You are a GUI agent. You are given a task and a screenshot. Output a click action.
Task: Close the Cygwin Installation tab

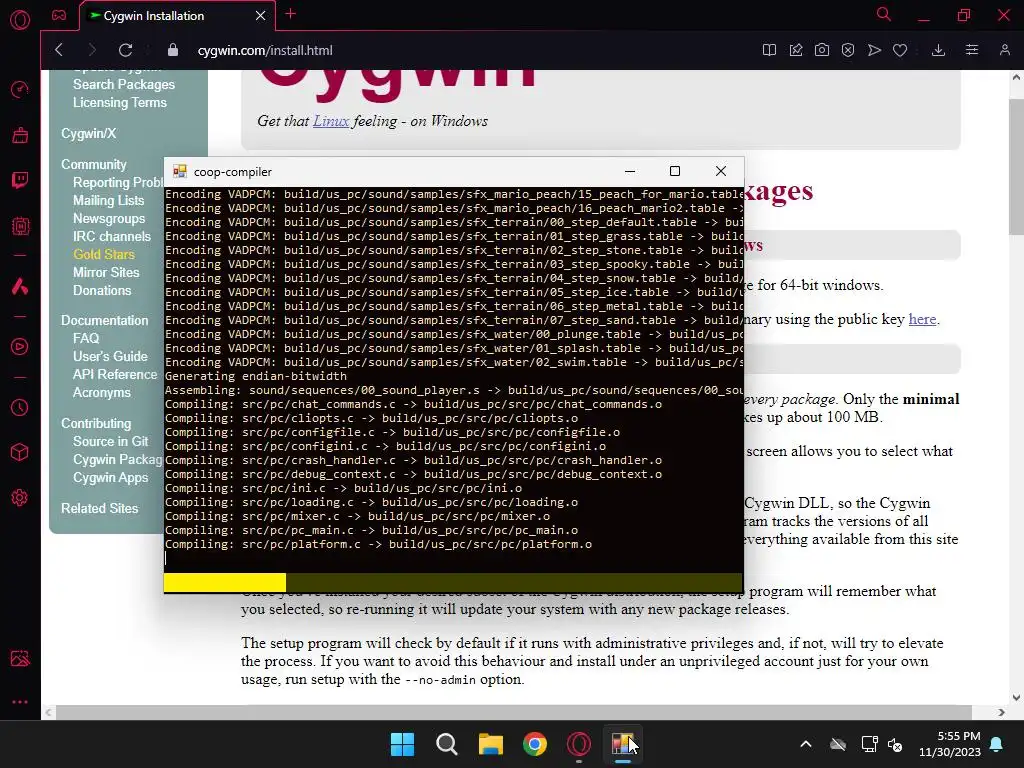pyautogui.click(x=261, y=16)
